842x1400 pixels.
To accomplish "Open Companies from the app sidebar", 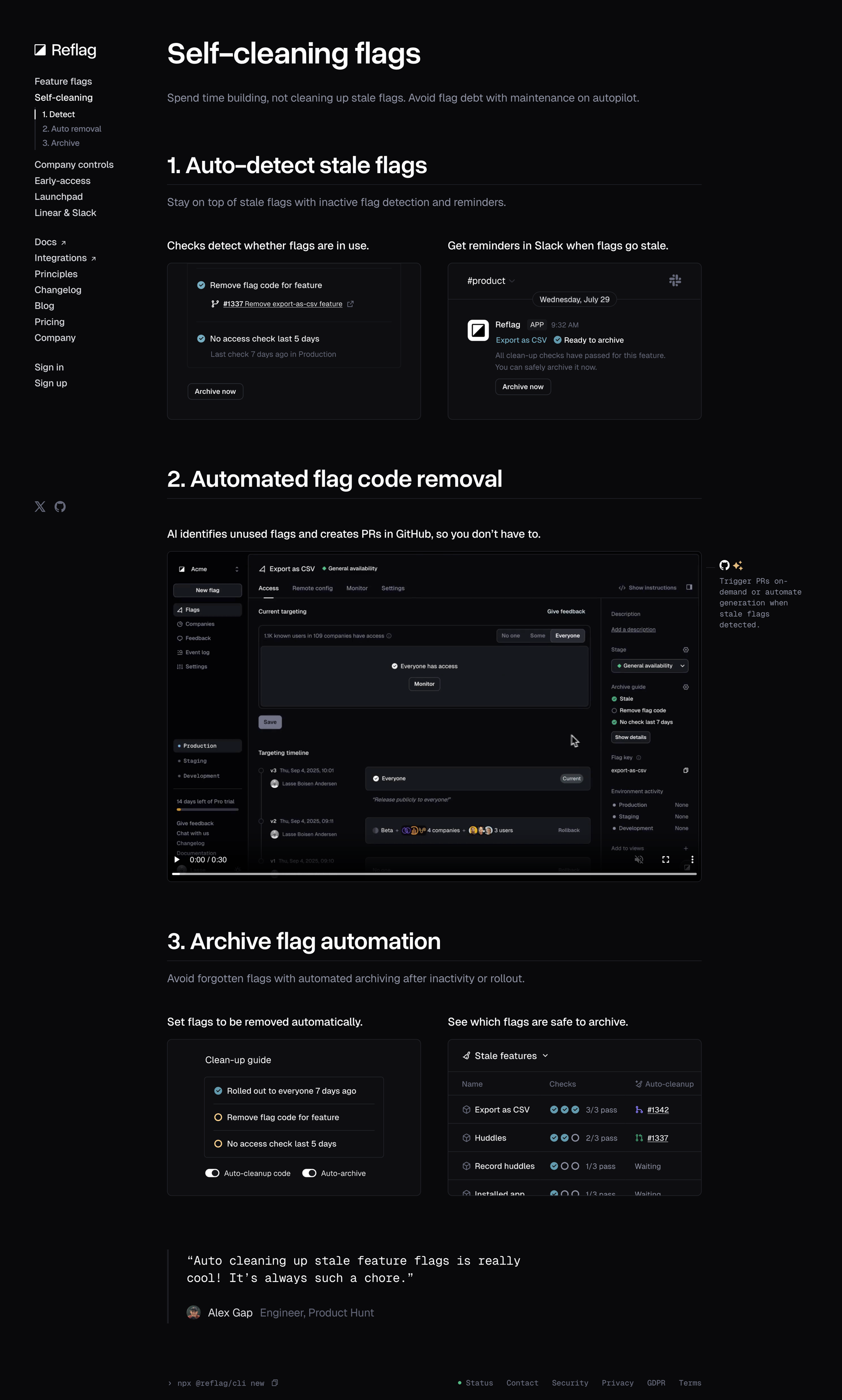I will [180, 624].
